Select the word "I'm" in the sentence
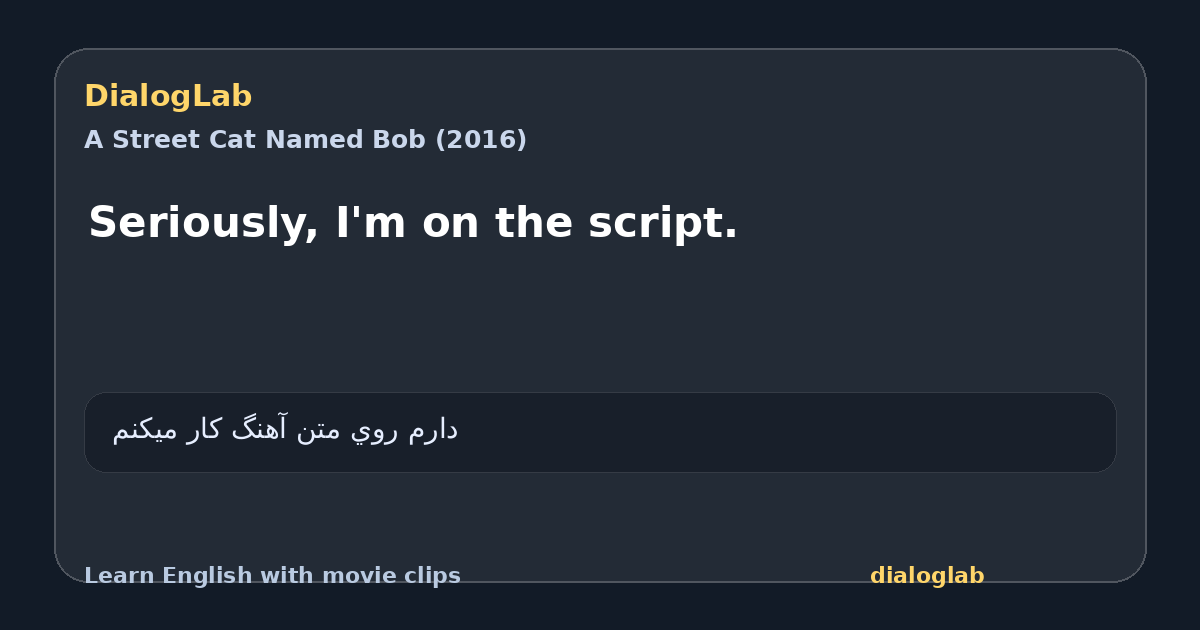 click(x=370, y=222)
